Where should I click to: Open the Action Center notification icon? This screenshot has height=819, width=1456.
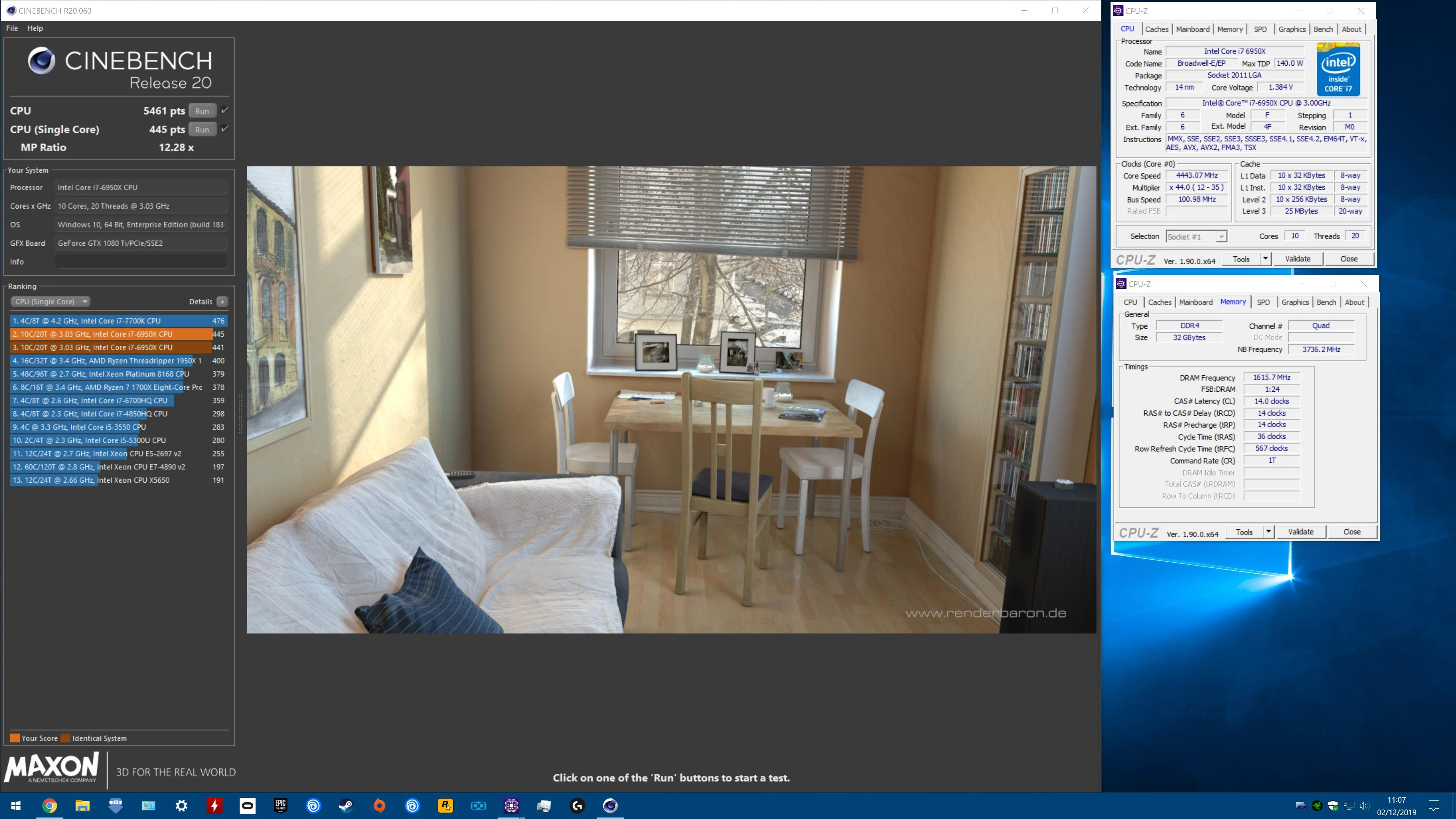(1433, 805)
